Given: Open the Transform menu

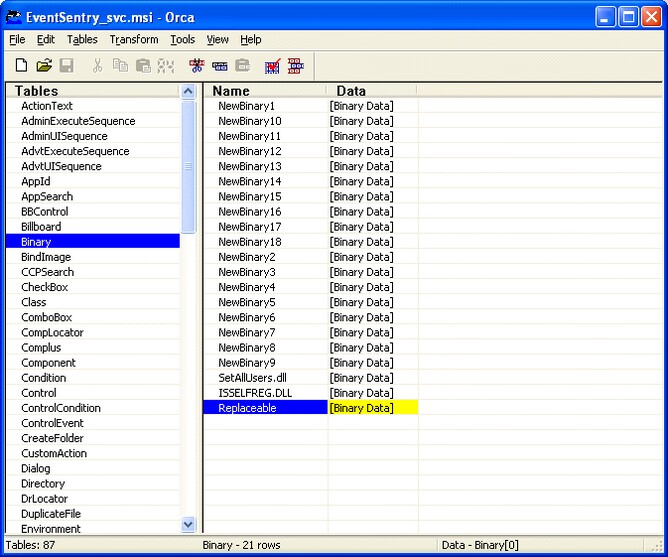Looking at the screenshot, I should pyautogui.click(x=134, y=40).
